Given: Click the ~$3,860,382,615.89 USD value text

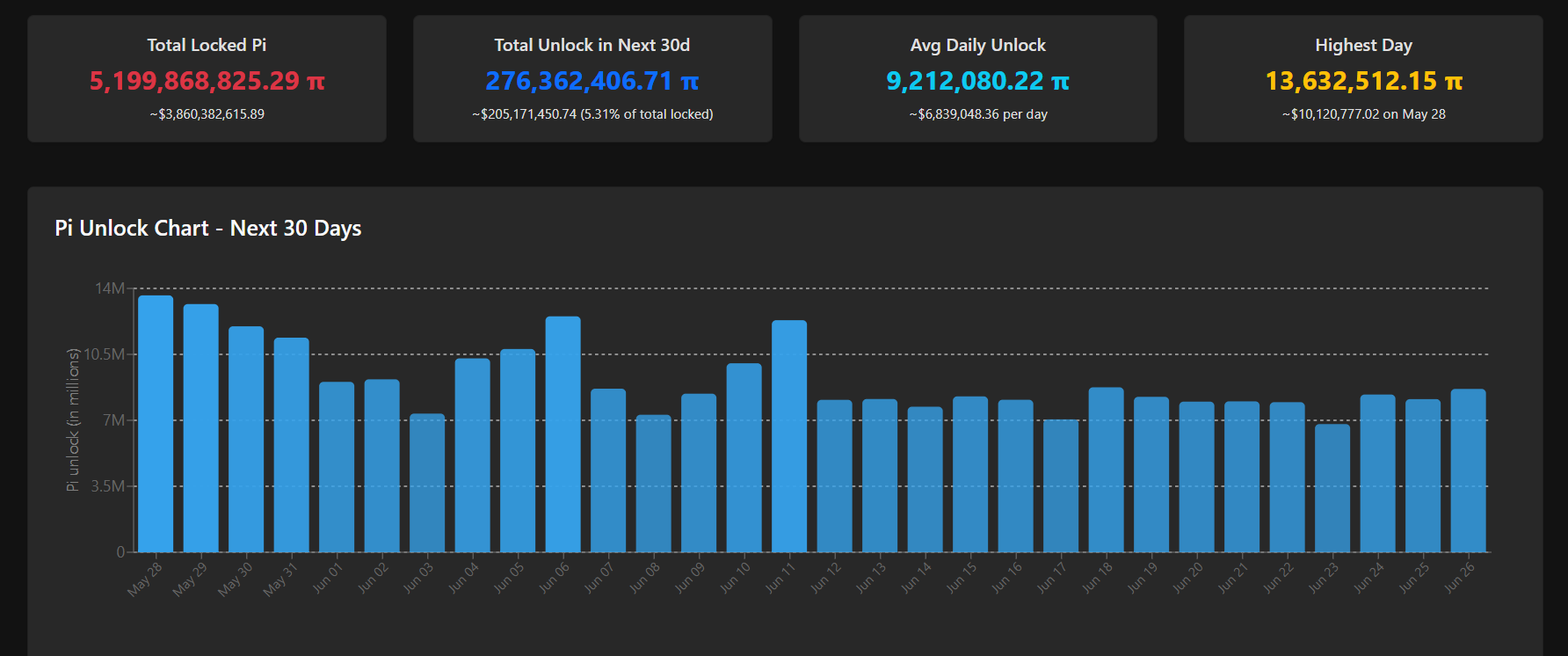Looking at the screenshot, I should coord(207,114).
